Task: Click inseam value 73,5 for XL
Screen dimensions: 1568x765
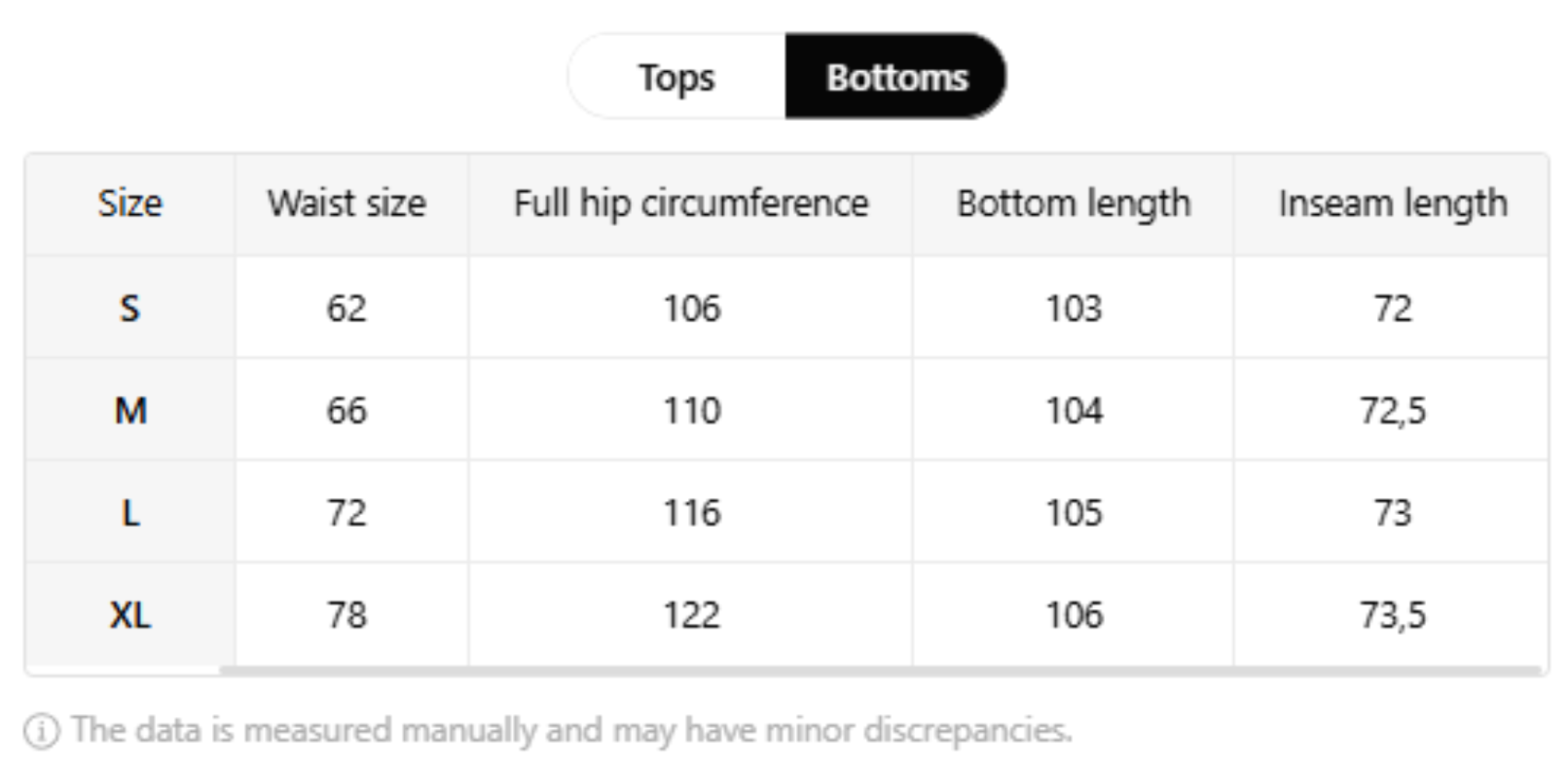Action: [1393, 616]
